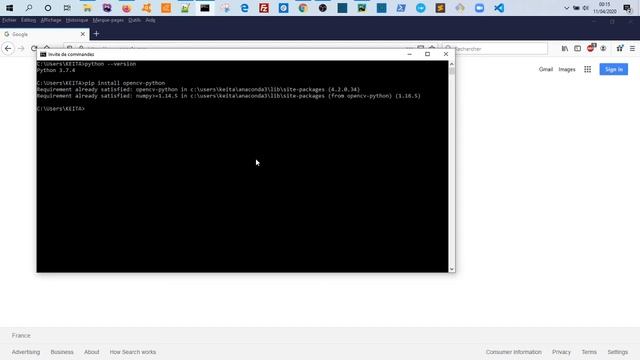Open the clock showing 00:15

point(604,8)
